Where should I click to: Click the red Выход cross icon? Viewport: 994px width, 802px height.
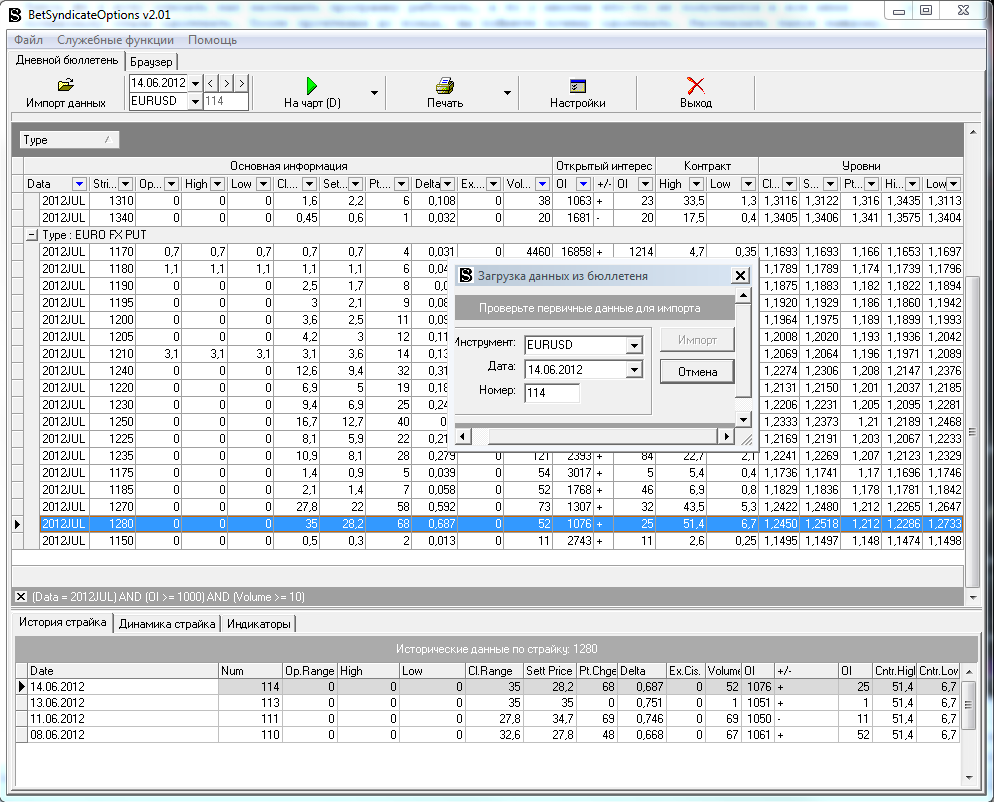pos(696,86)
